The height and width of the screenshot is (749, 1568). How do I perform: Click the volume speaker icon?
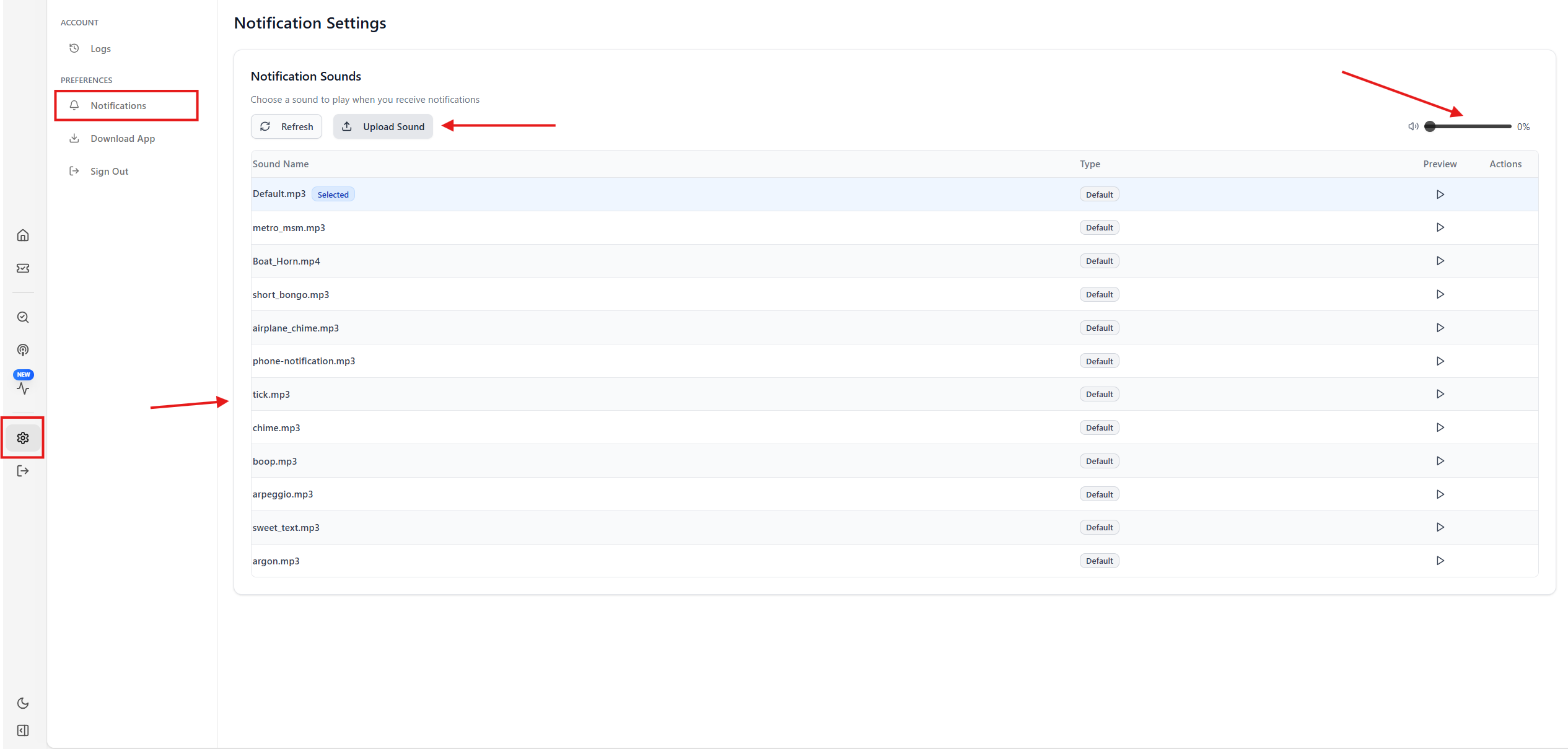pos(1413,126)
